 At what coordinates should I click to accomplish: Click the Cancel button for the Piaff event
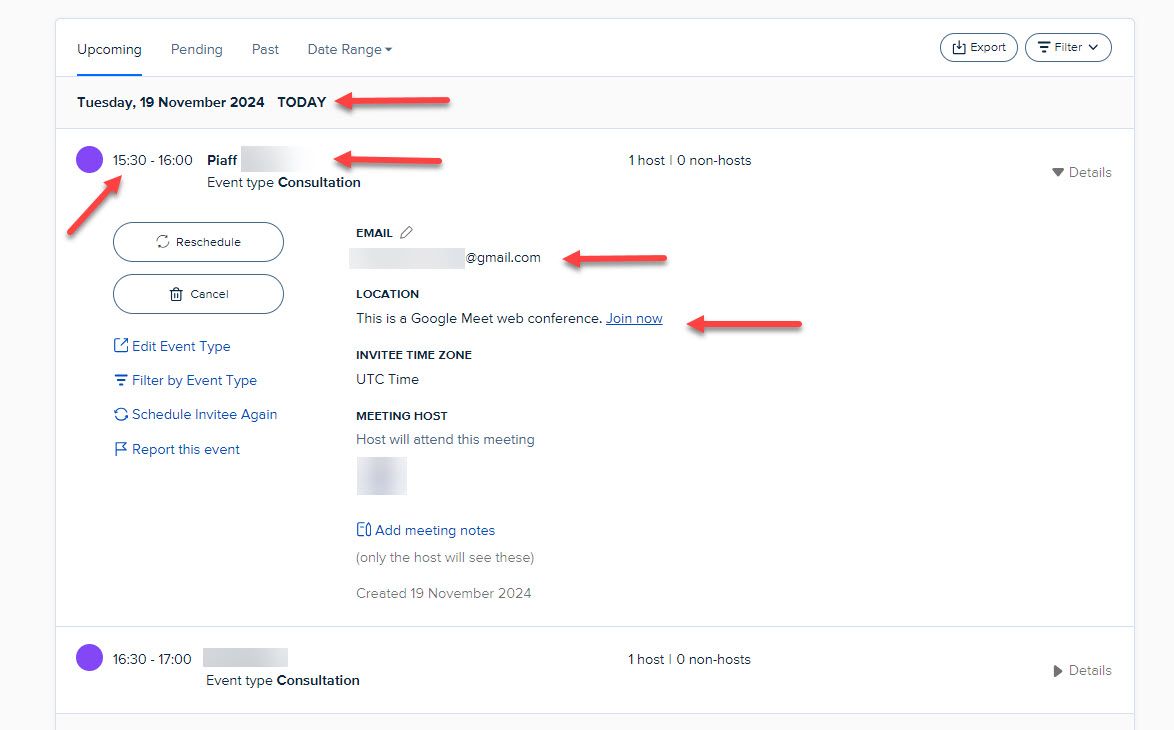point(198,293)
